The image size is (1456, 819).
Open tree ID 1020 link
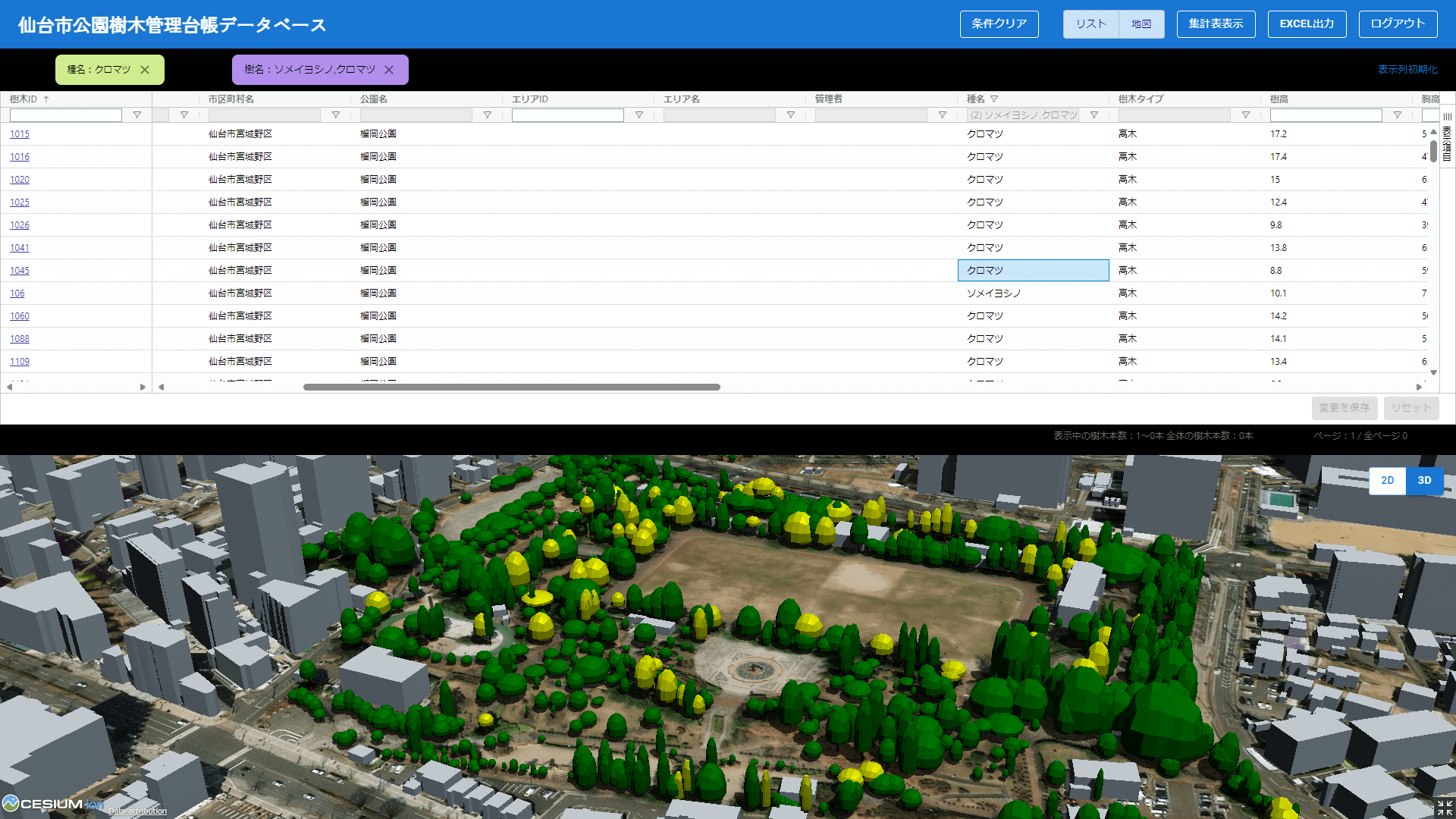pyautogui.click(x=20, y=180)
